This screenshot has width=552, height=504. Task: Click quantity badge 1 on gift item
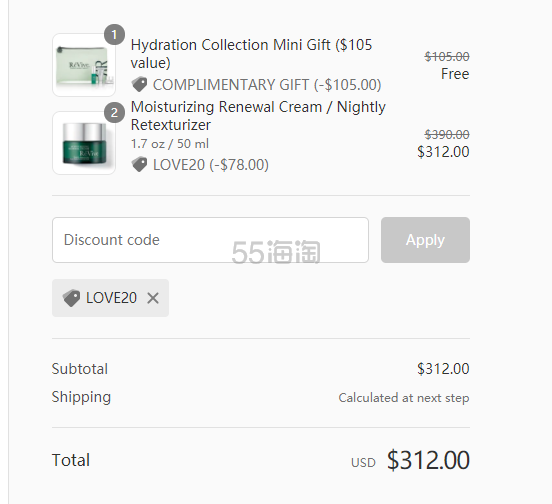pyautogui.click(x=114, y=34)
